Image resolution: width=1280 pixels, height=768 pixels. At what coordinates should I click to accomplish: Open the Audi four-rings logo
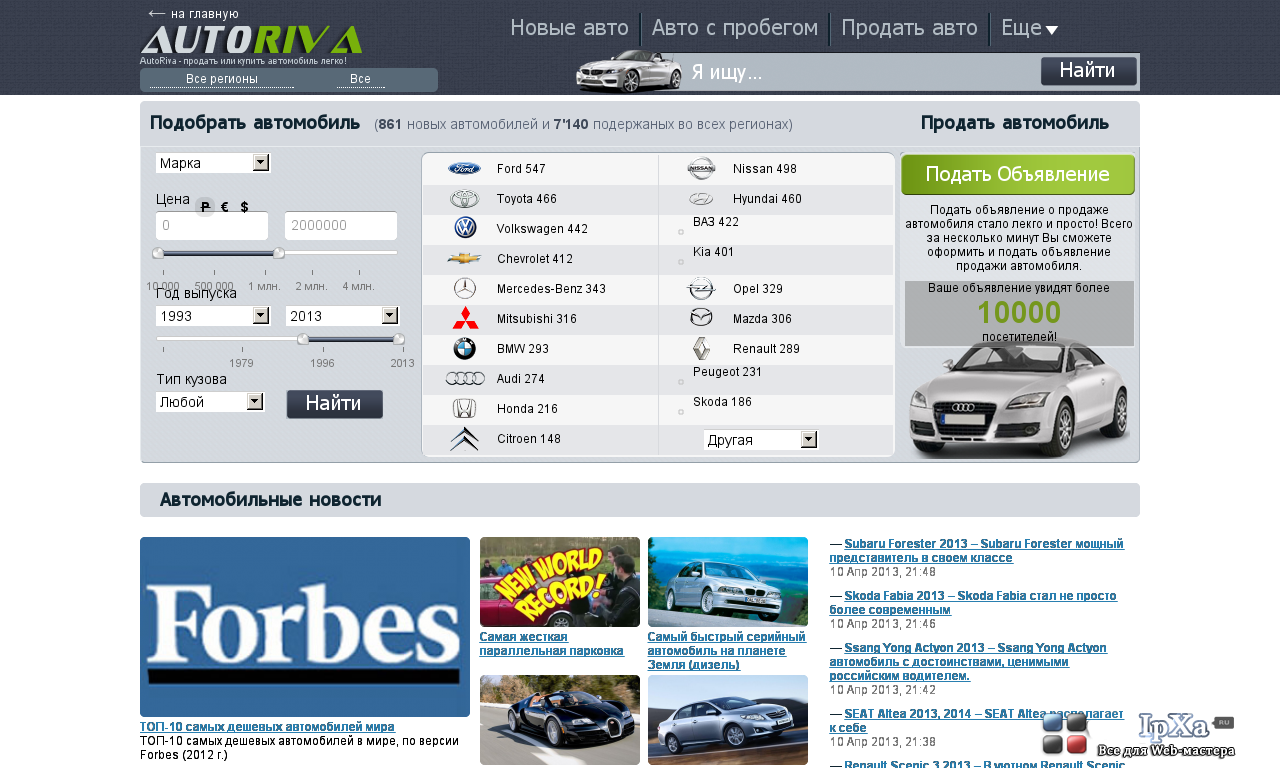point(465,379)
